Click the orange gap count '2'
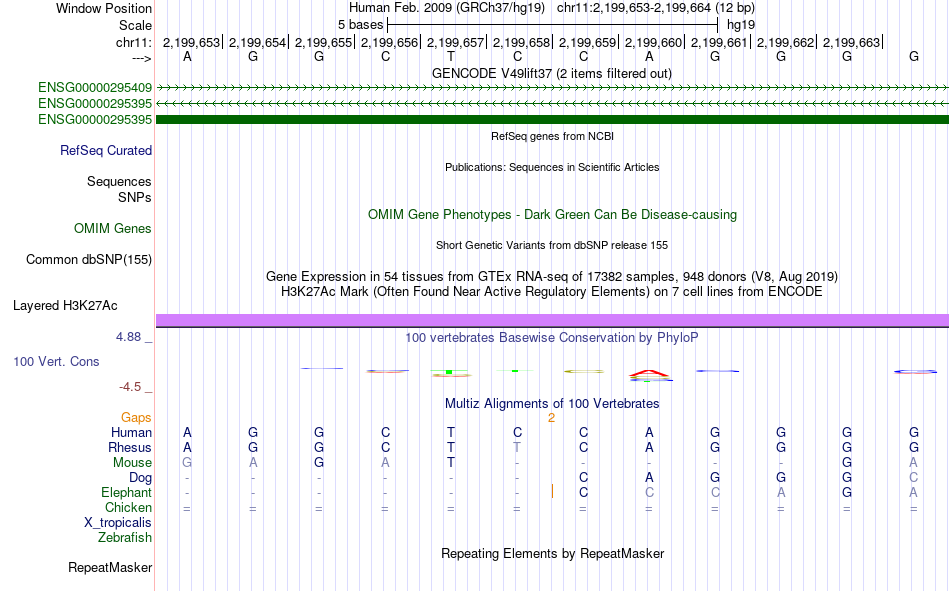Image resolution: width=950 pixels, height=591 pixels. (x=551, y=418)
